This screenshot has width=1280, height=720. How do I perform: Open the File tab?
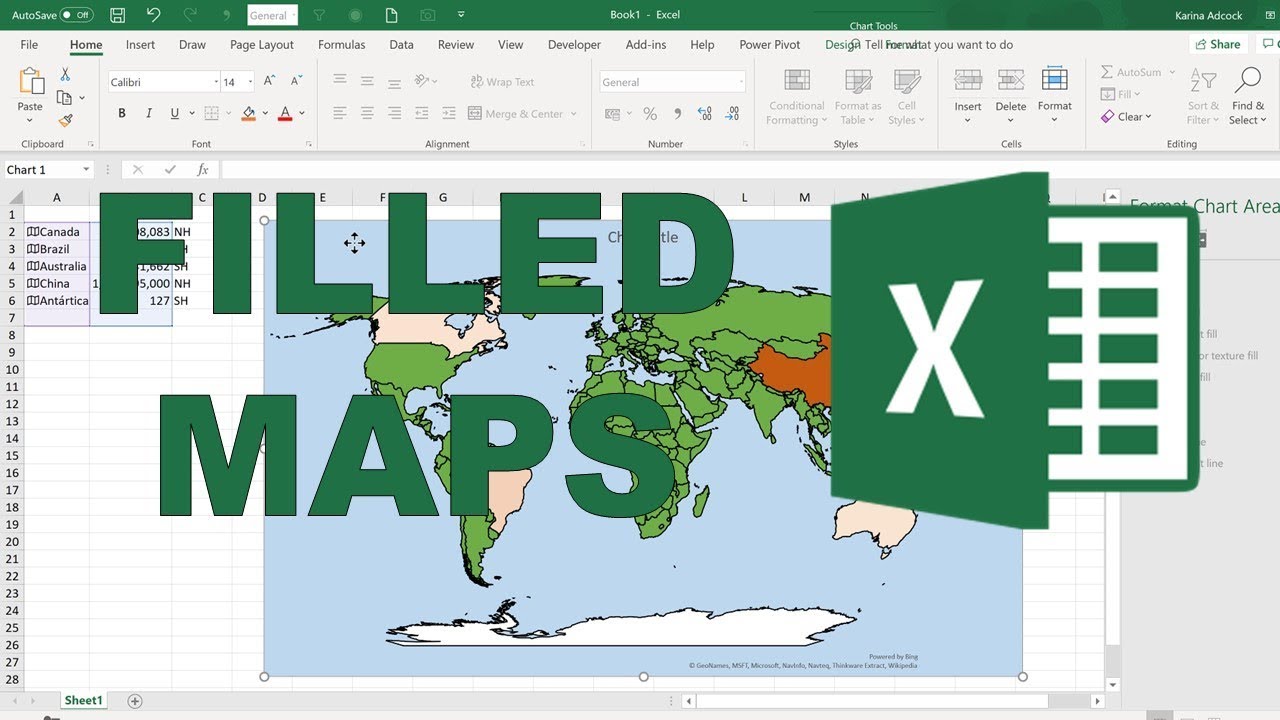pos(29,45)
